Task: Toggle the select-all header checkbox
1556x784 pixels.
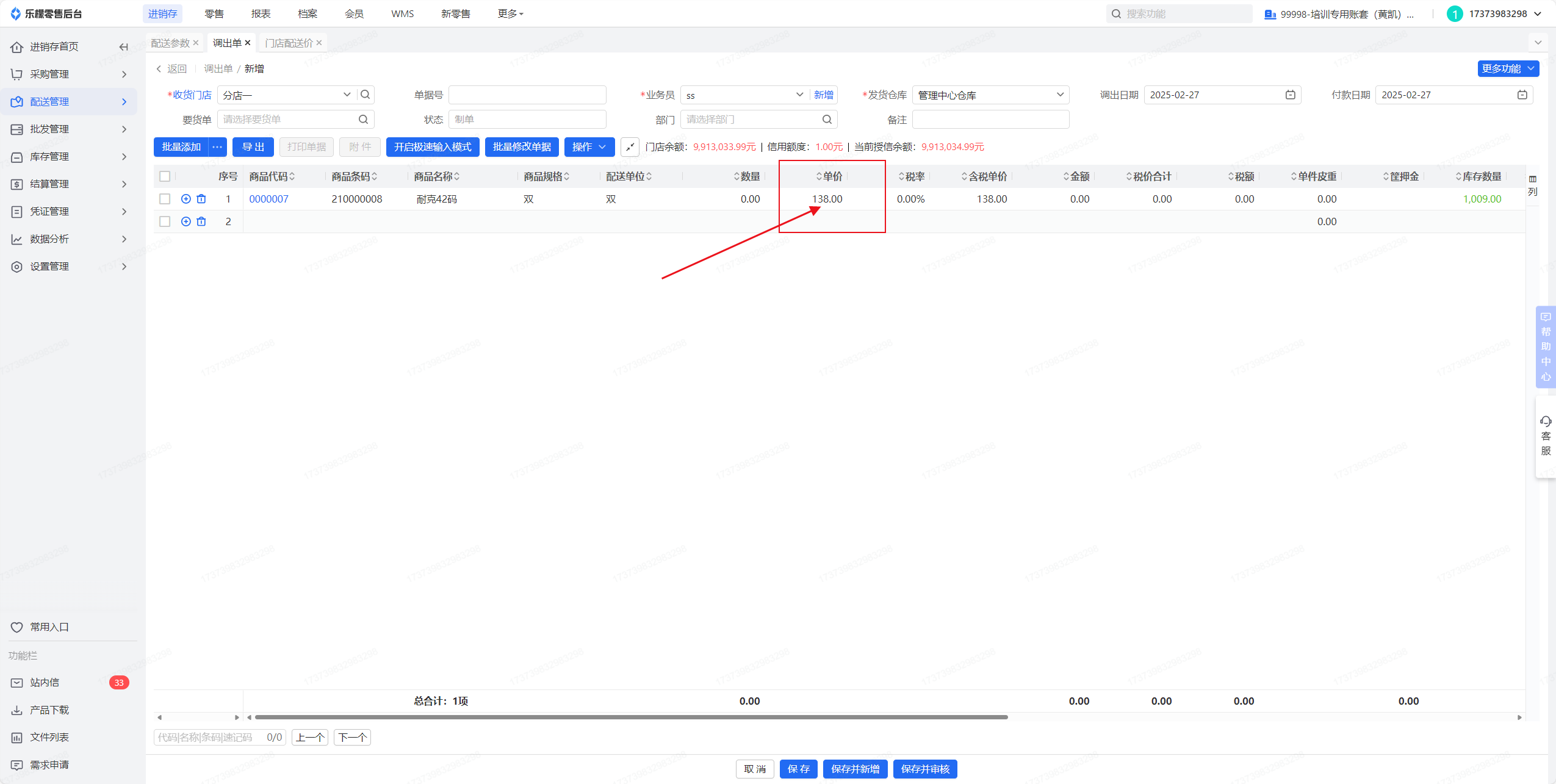Action: click(165, 176)
